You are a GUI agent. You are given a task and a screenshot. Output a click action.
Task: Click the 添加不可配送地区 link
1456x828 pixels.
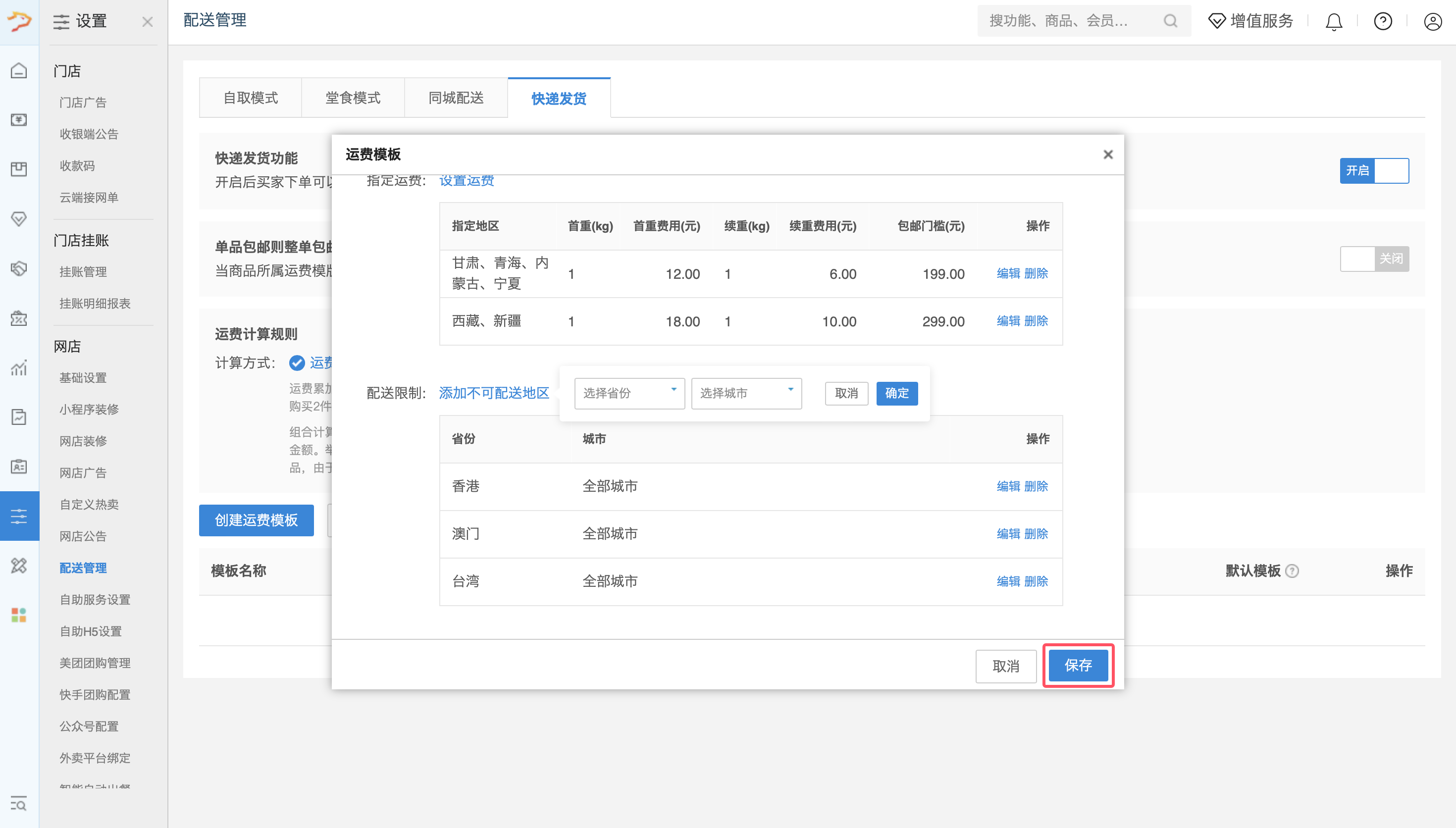point(493,393)
